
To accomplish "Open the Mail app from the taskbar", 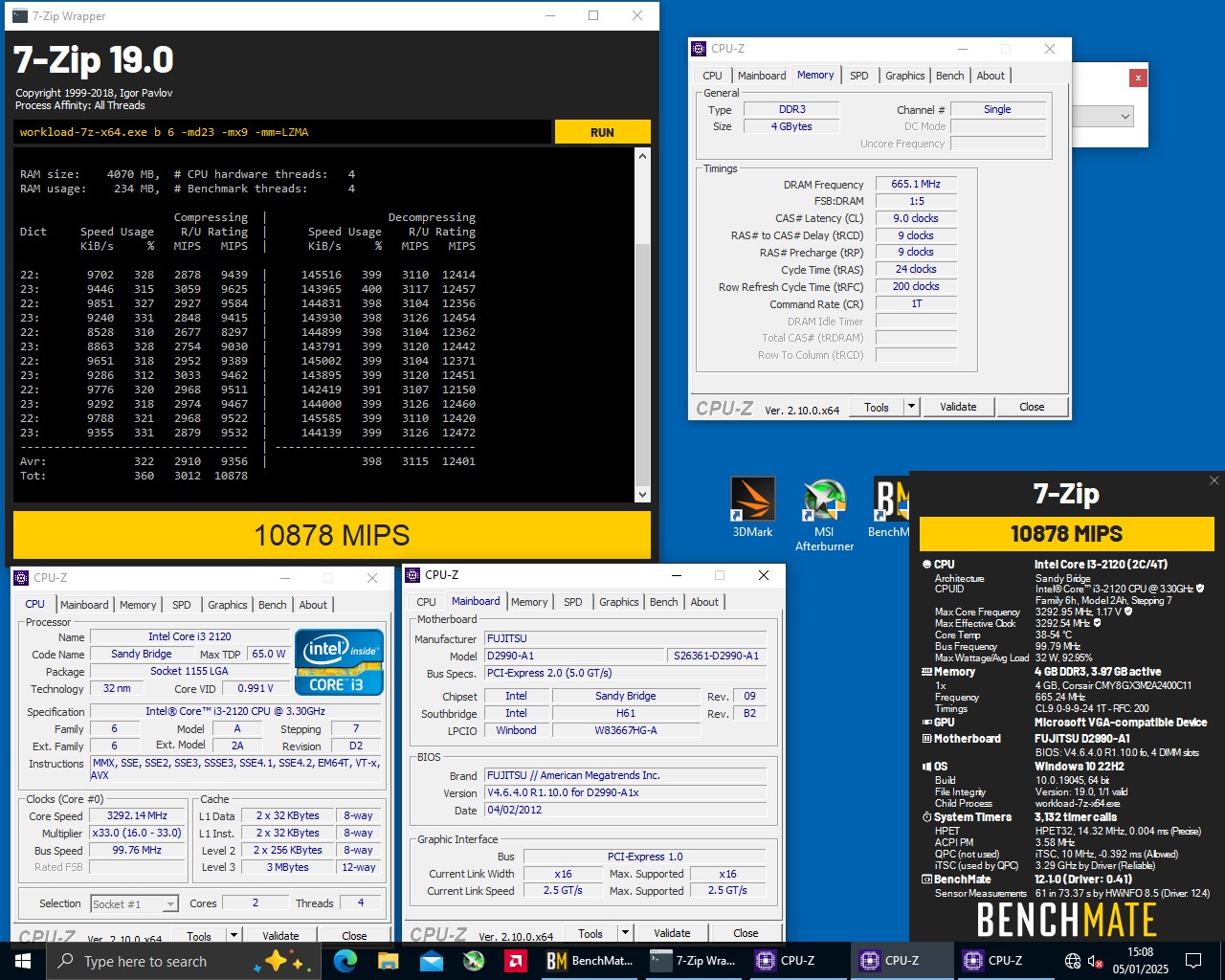I will pos(432,961).
